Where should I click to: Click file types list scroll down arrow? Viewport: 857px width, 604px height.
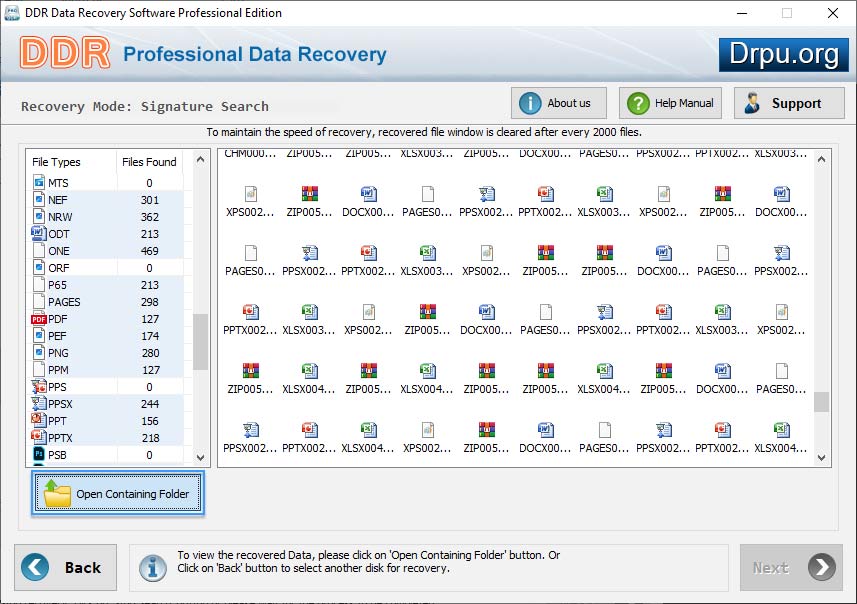(x=201, y=457)
